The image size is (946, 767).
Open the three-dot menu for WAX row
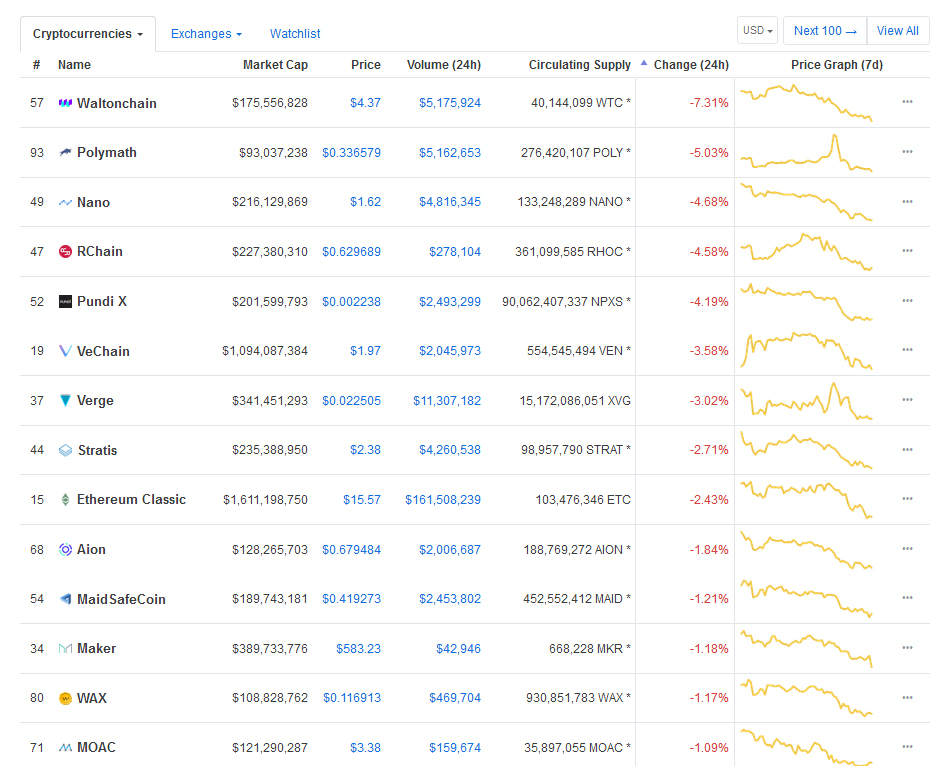click(x=907, y=698)
